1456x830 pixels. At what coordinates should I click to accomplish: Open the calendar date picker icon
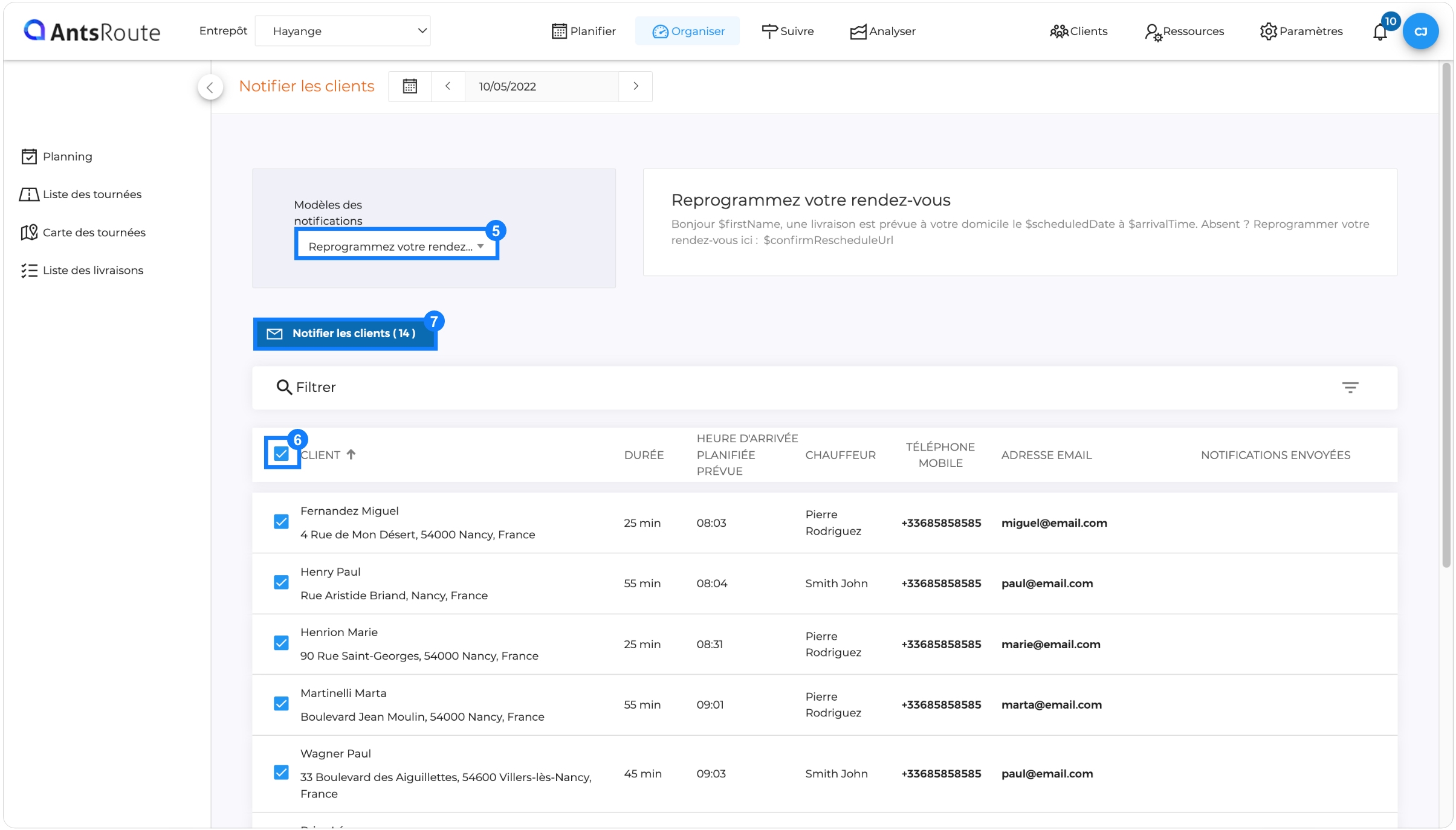(x=410, y=86)
